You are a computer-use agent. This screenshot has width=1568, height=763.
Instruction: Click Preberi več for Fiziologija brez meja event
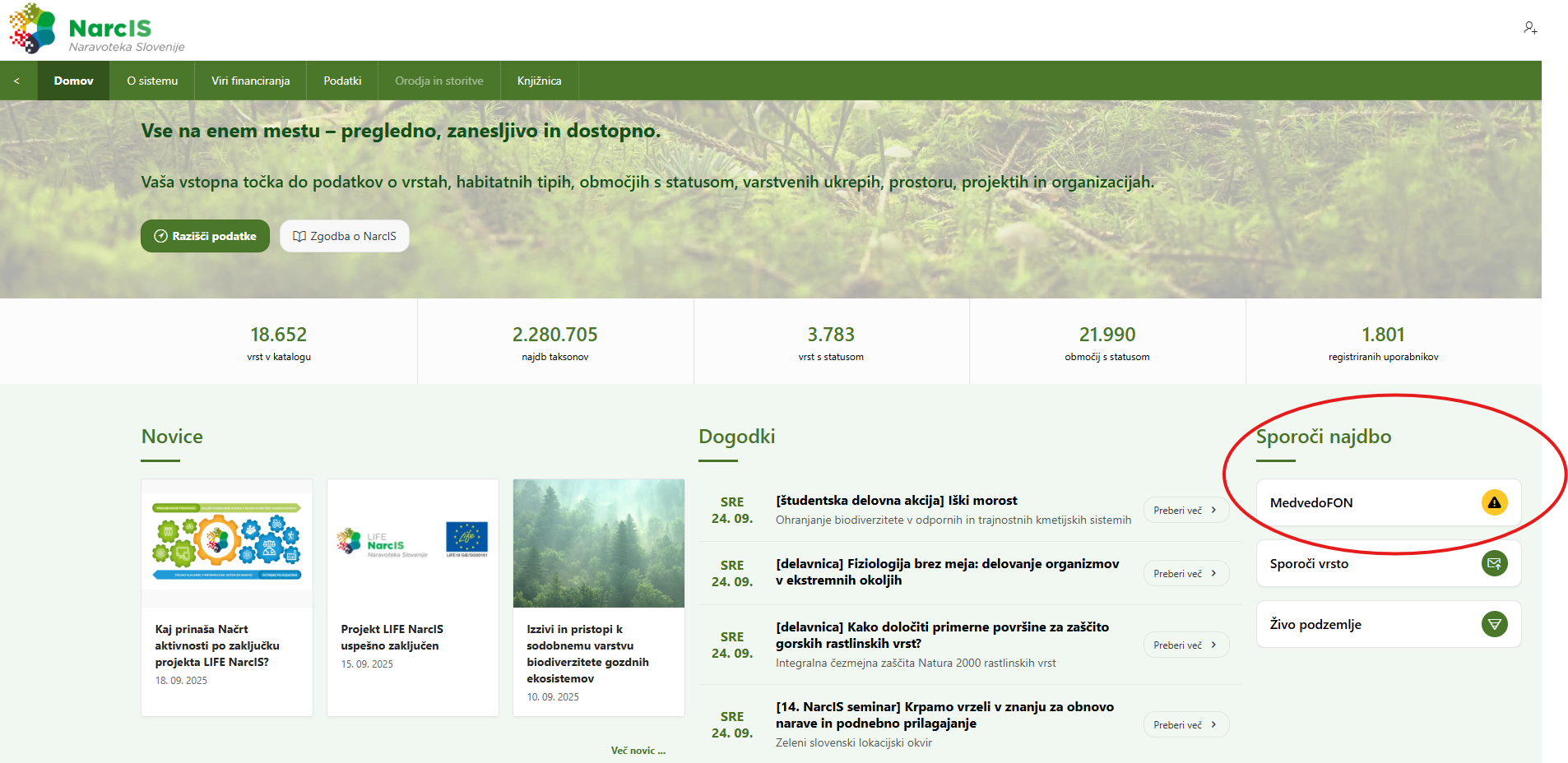click(1185, 574)
